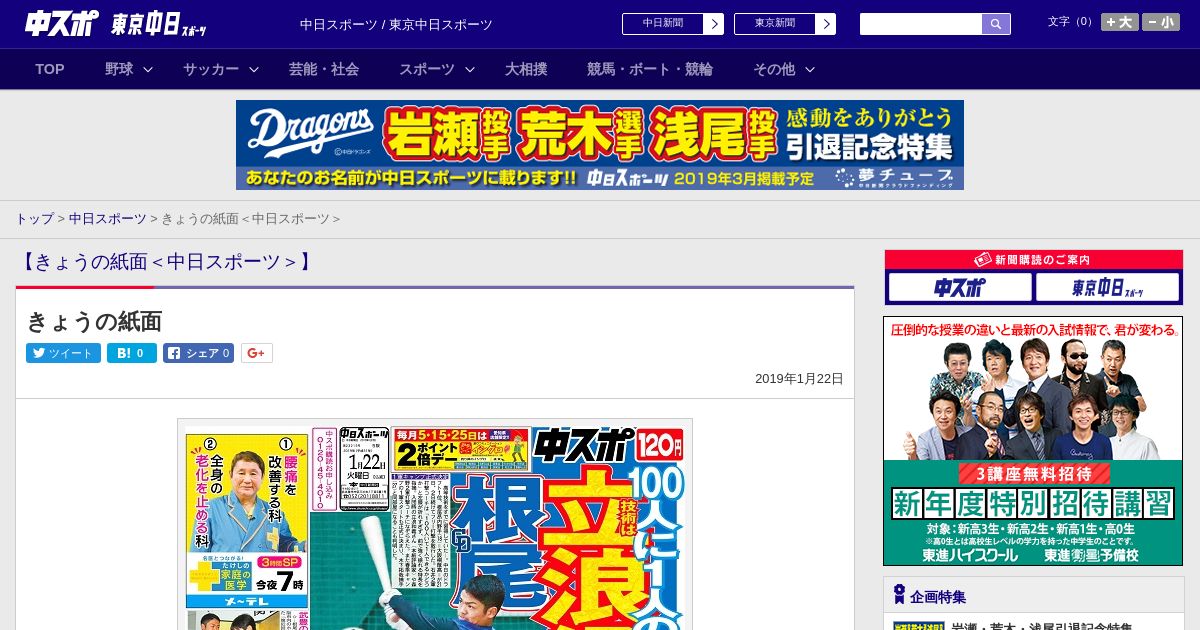
Task: Open the TOP navigation item
Action: pos(50,69)
